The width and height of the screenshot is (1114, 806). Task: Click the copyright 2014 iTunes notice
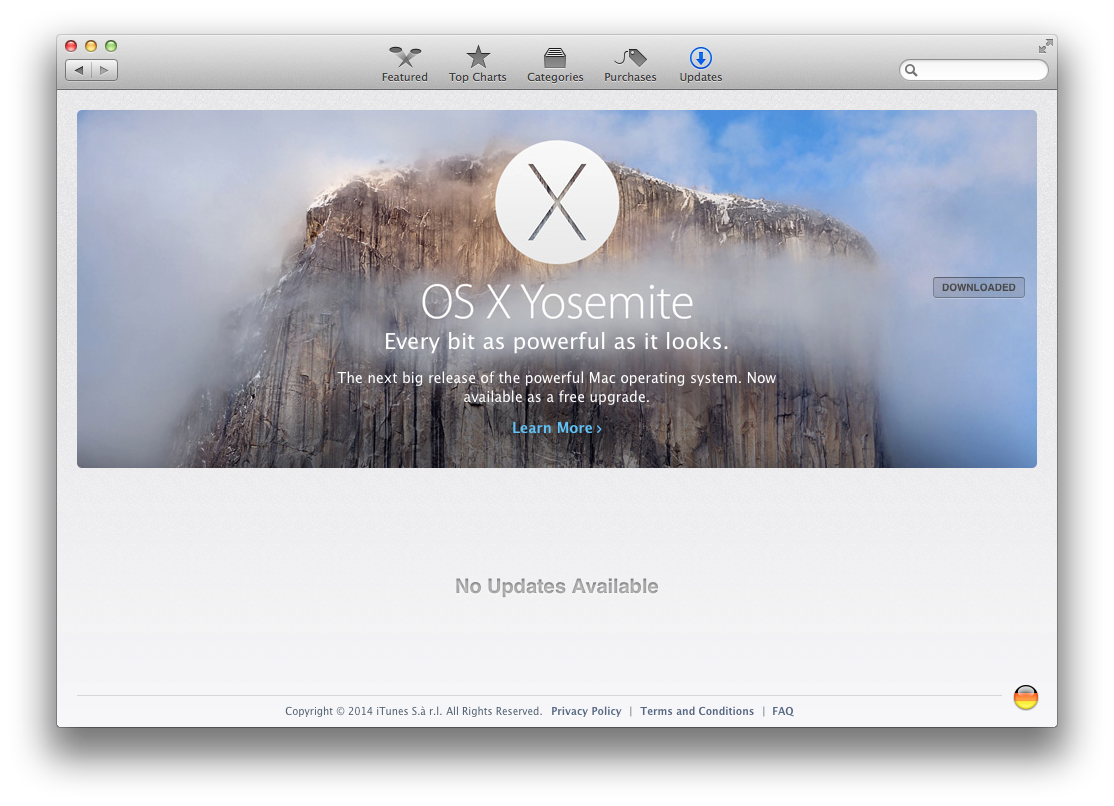tap(413, 711)
